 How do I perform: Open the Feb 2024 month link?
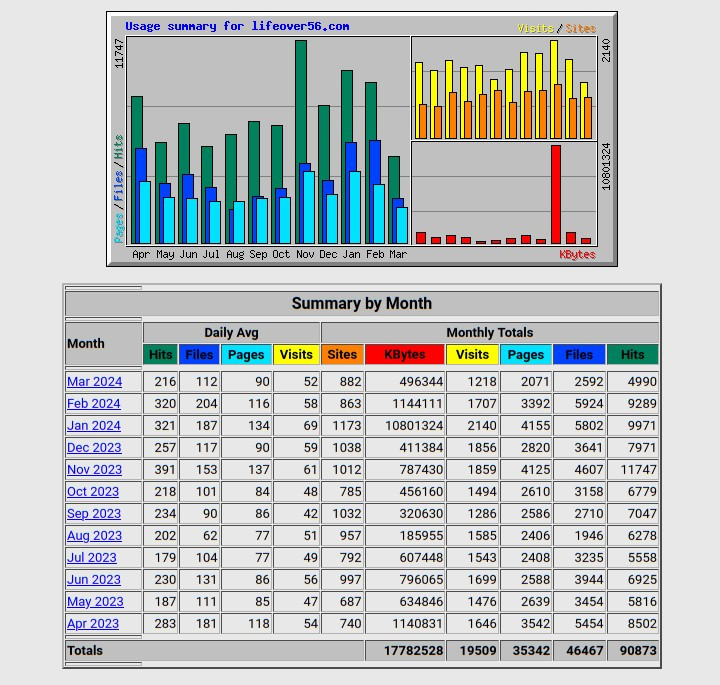coord(93,404)
